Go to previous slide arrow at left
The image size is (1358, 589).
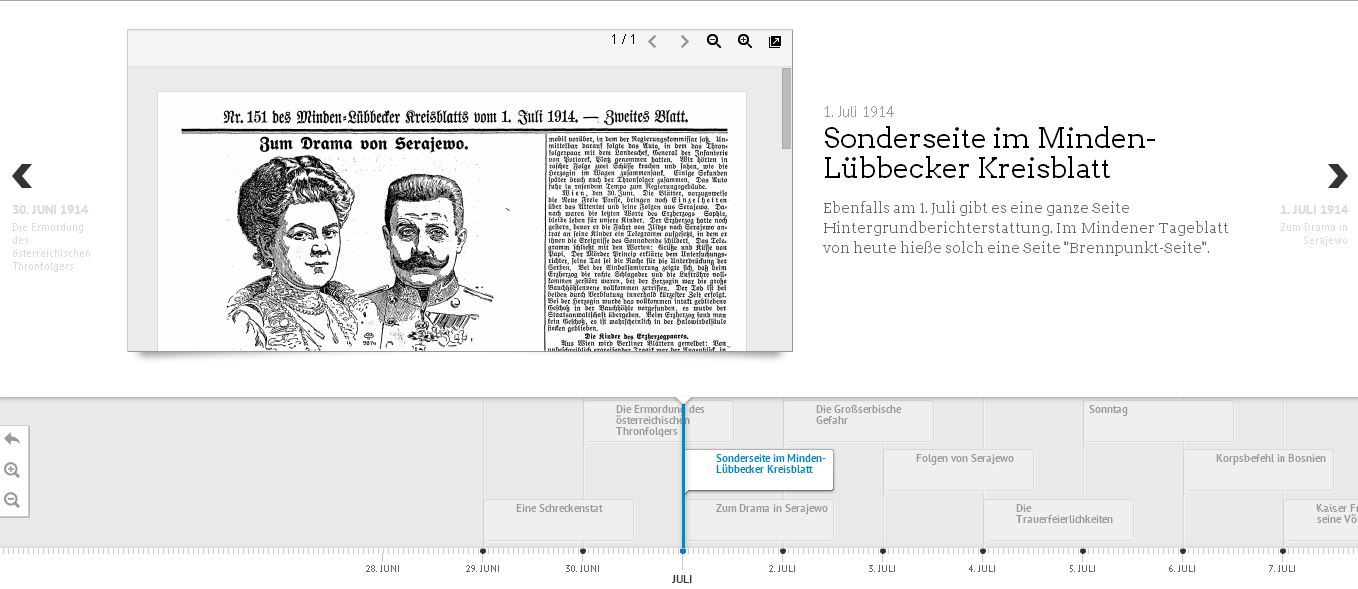(22, 177)
